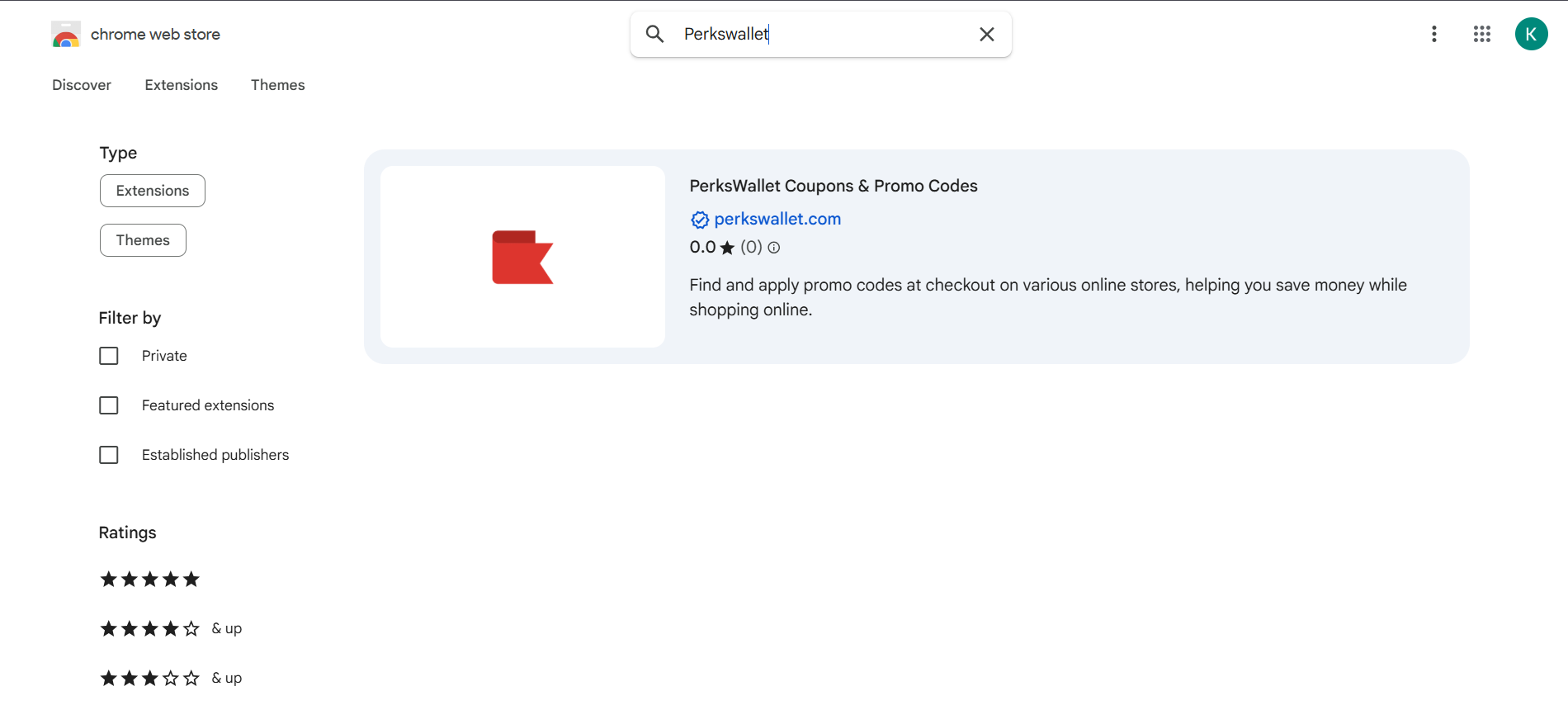The height and width of the screenshot is (710, 1568).
Task: Filter type by Themes chip
Action: 143,240
